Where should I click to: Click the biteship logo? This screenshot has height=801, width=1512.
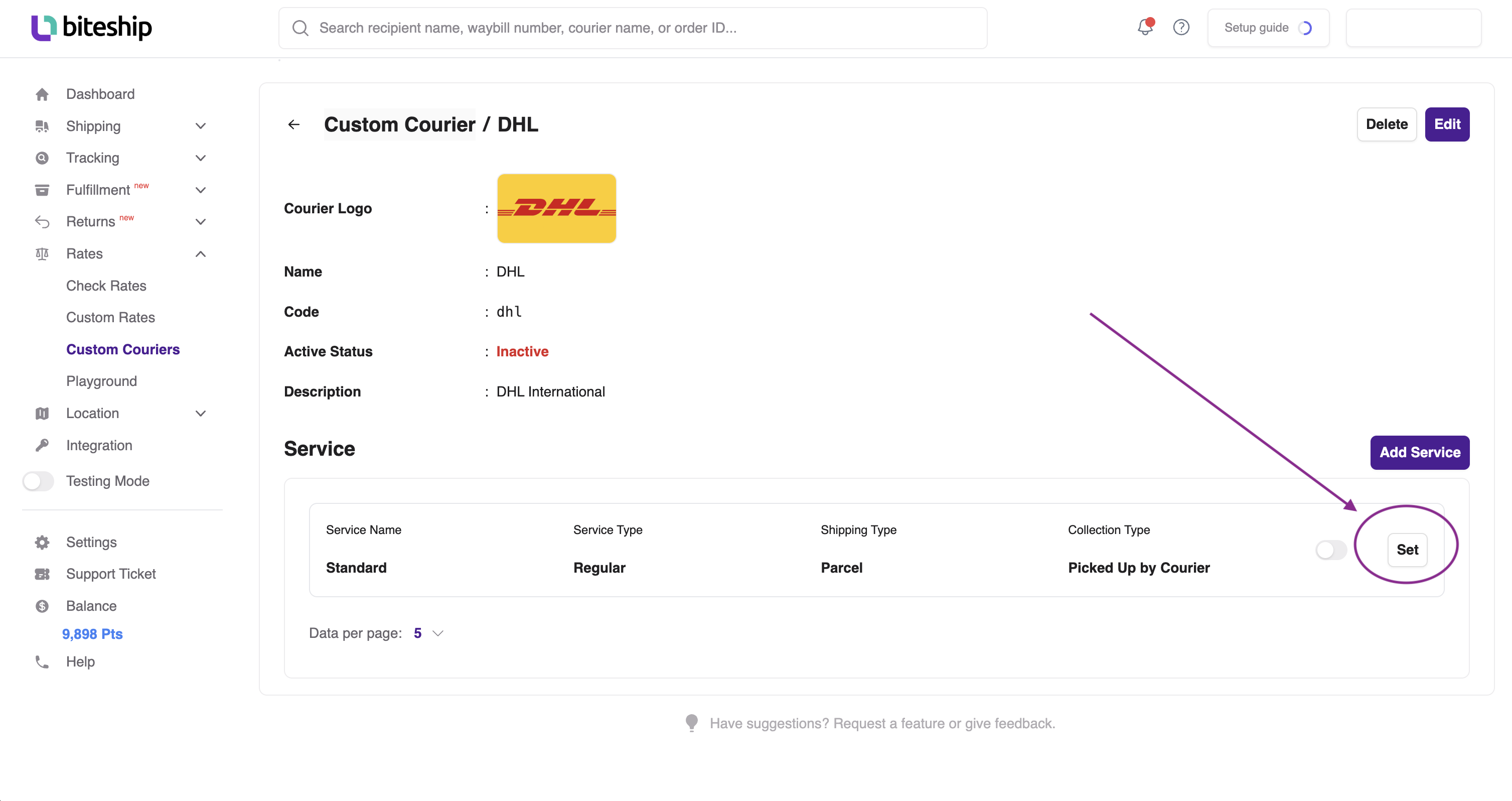(x=92, y=27)
